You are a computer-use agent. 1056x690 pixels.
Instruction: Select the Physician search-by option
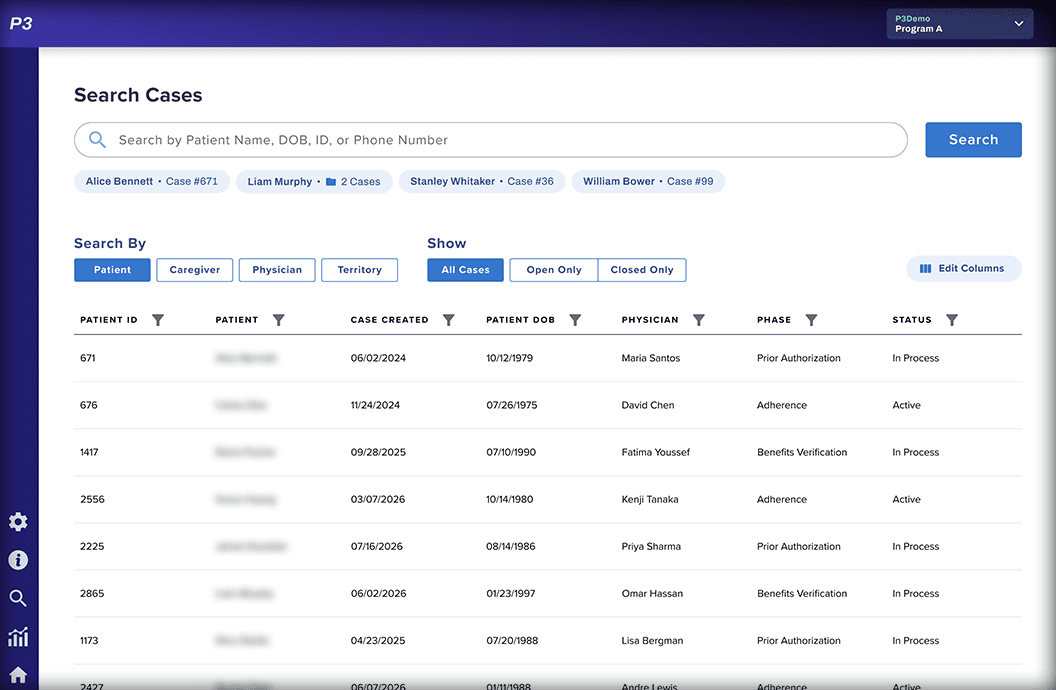(277, 270)
